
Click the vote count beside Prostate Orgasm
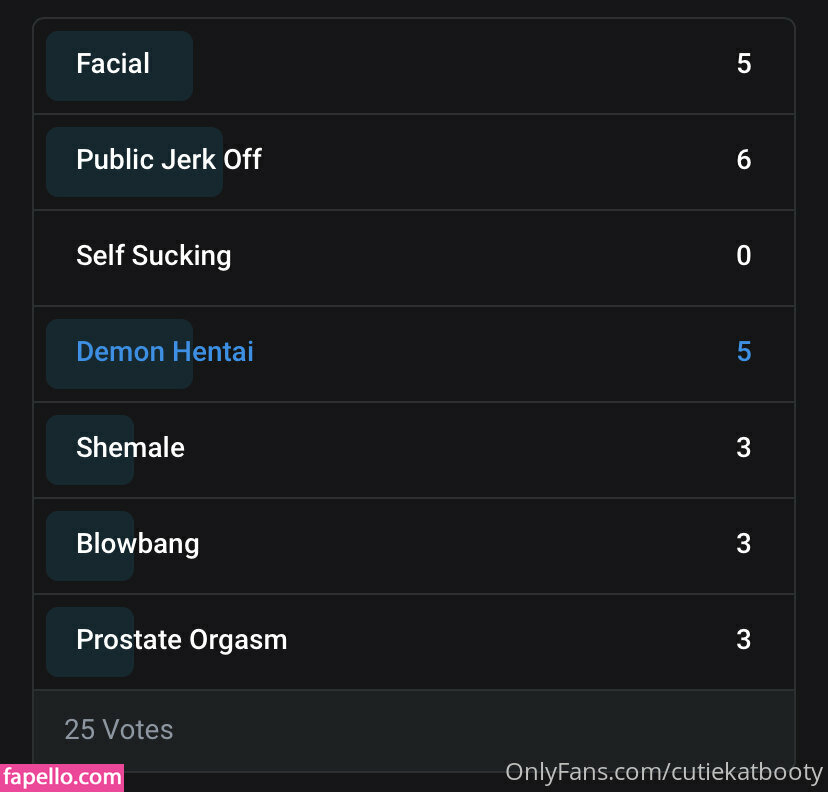(x=743, y=640)
